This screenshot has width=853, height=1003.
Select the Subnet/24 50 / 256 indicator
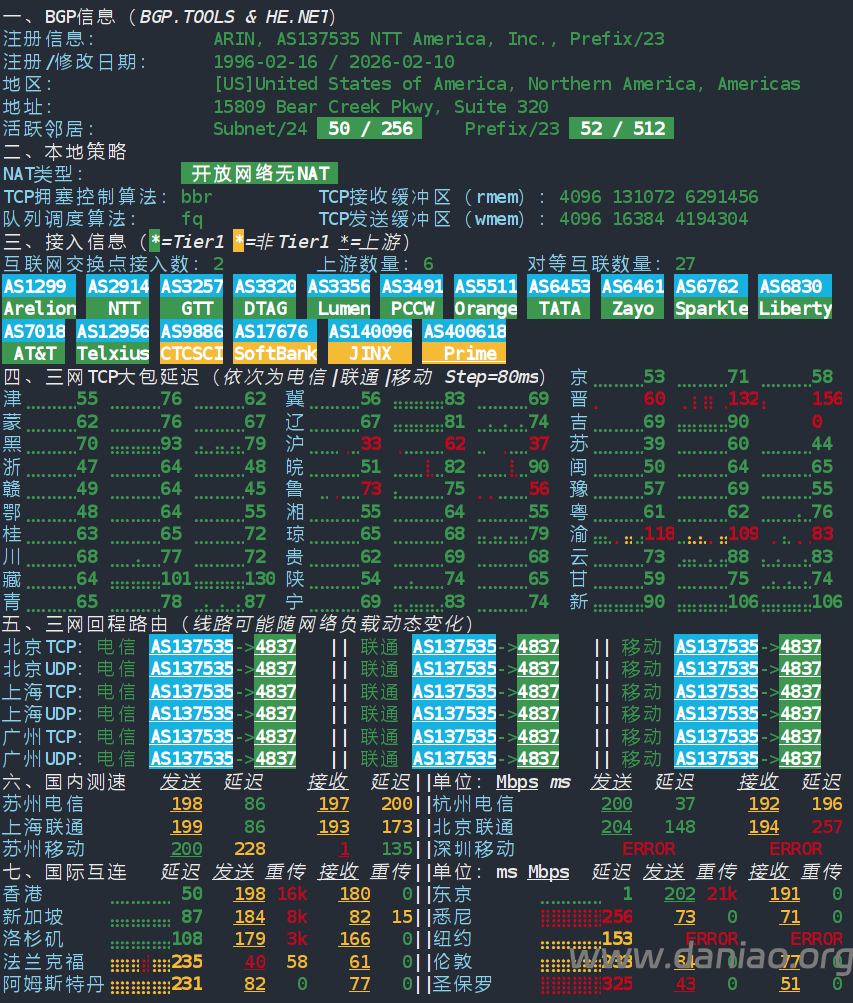tap(369, 129)
